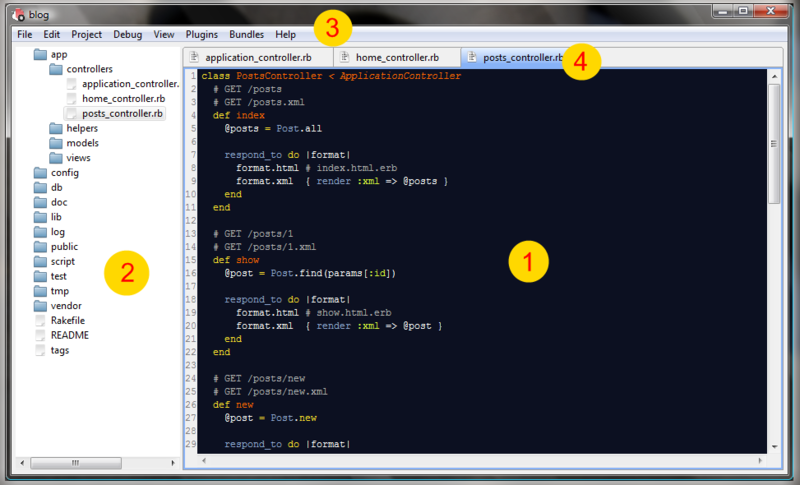
Task: Click the README file icon
Action: [40, 335]
